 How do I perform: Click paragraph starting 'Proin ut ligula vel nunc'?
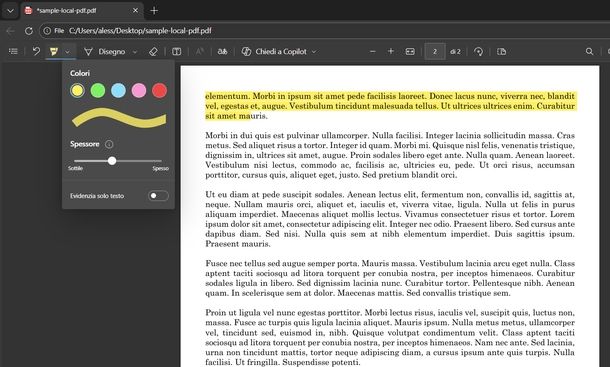click(390, 337)
